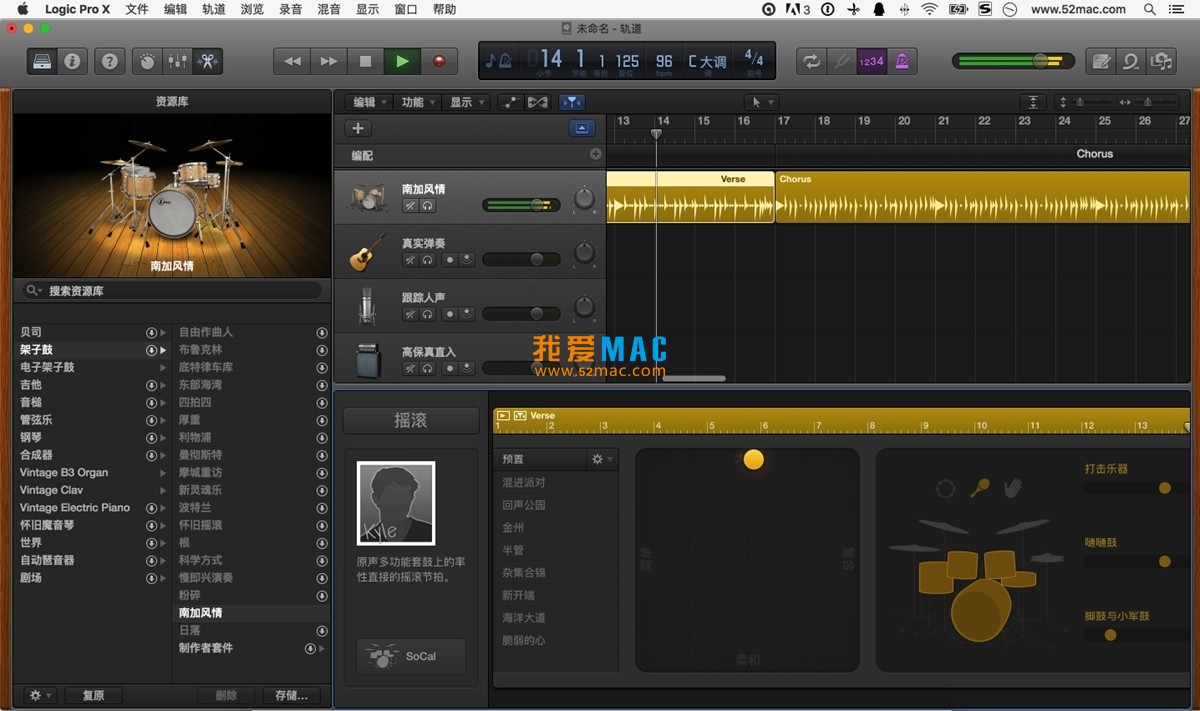Solo the 南加风情 track headphones

tap(427, 205)
